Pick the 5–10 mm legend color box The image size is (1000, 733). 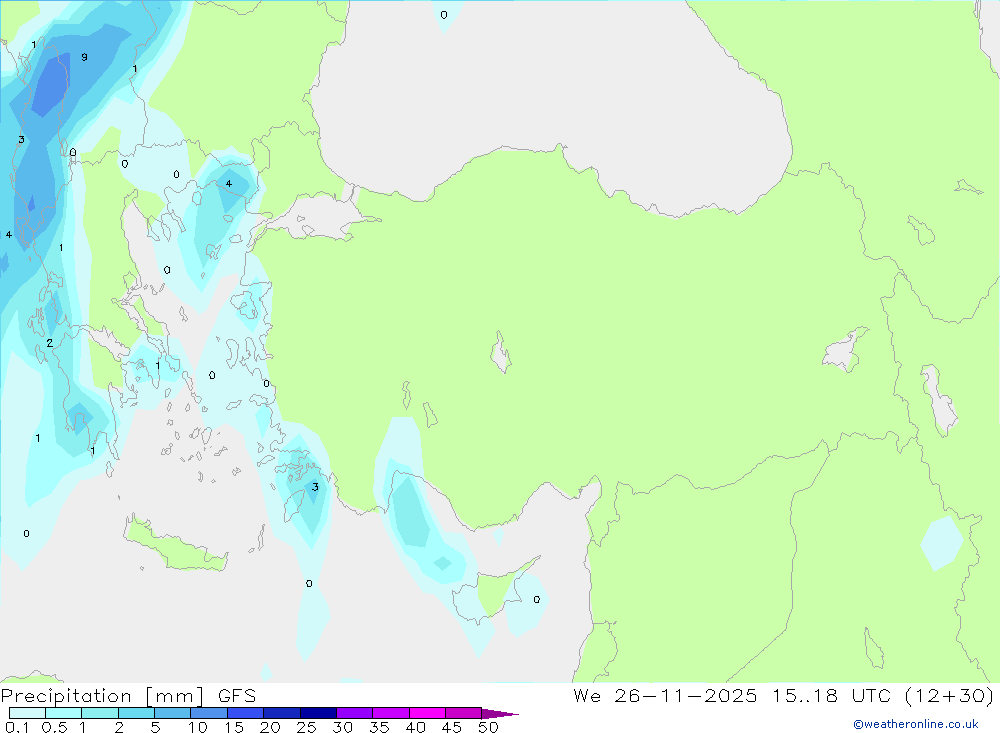pos(173,713)
